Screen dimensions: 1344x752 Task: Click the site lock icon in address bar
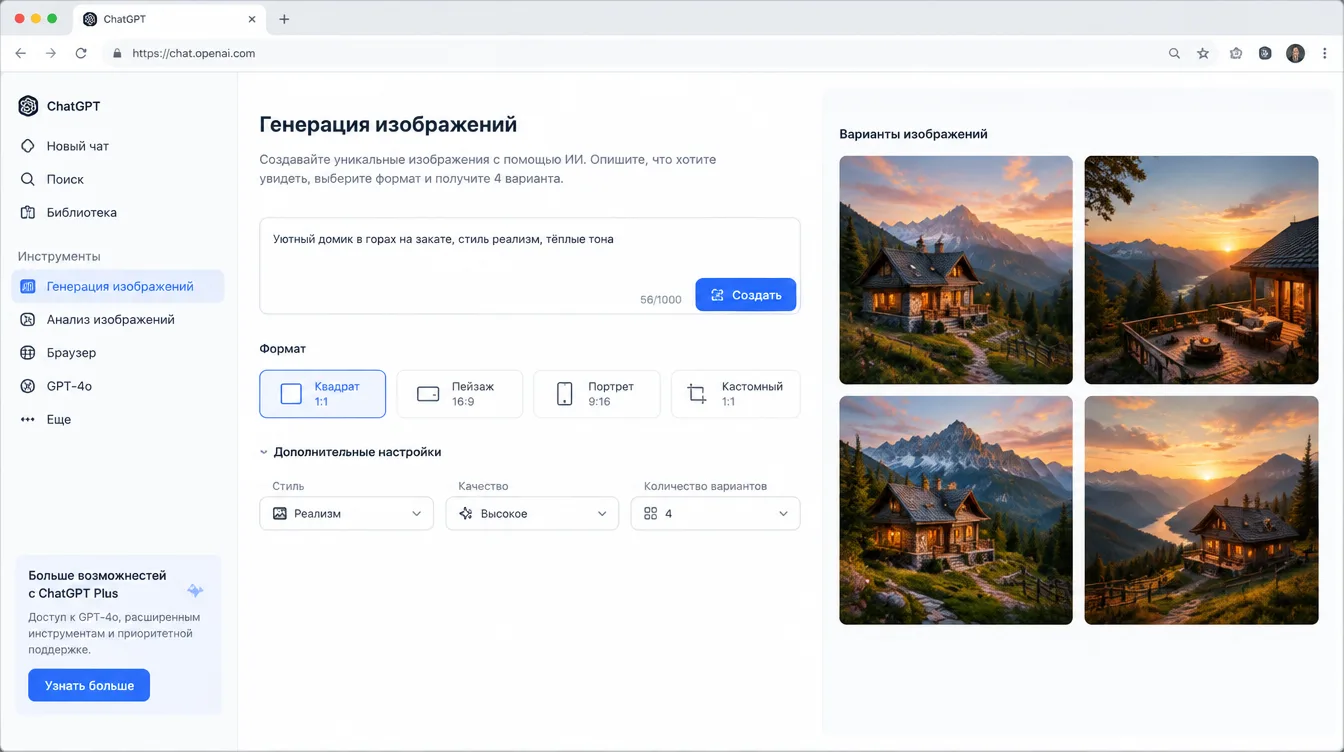pos(117,53)
